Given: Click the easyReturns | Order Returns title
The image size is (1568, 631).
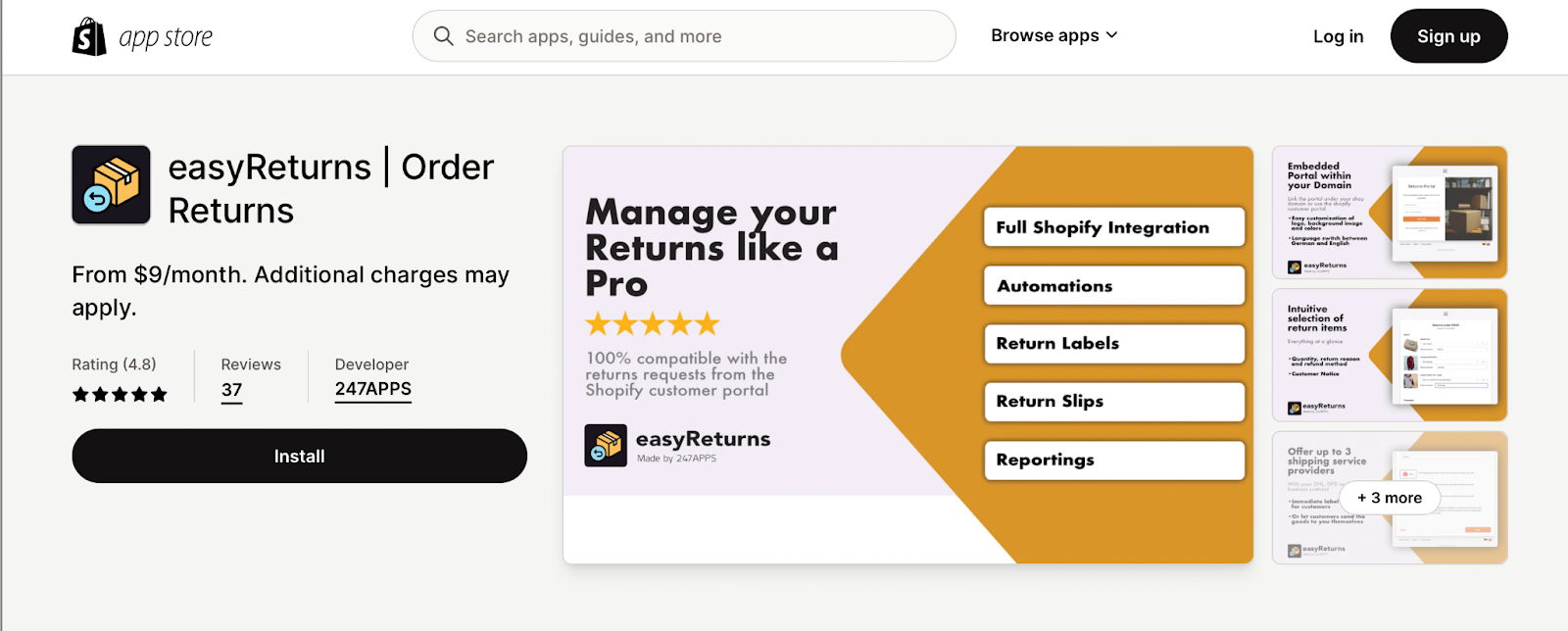Looking at the screenshot, I should pos(331,188).
